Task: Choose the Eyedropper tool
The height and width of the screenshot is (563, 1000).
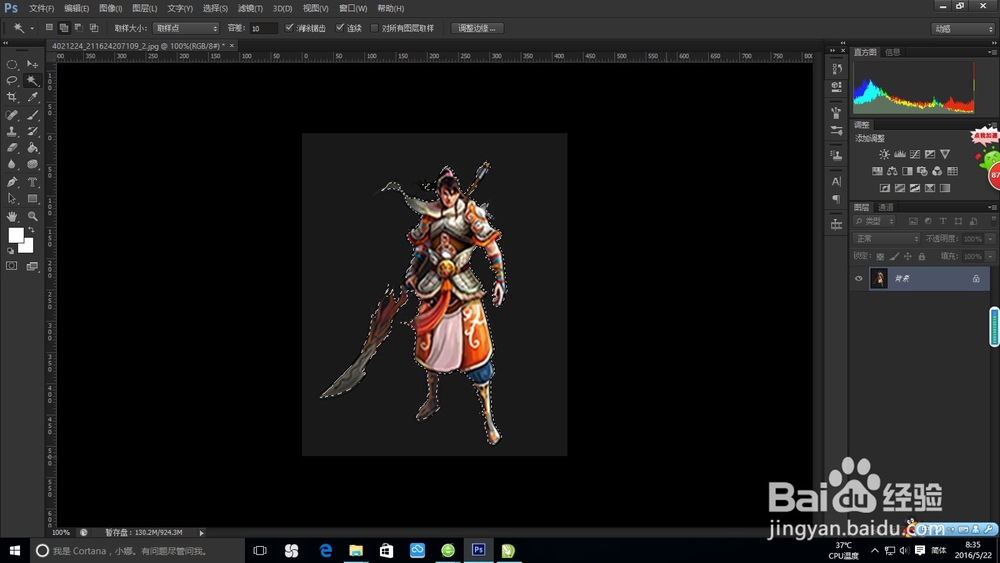Action: (x=32, y=97)
